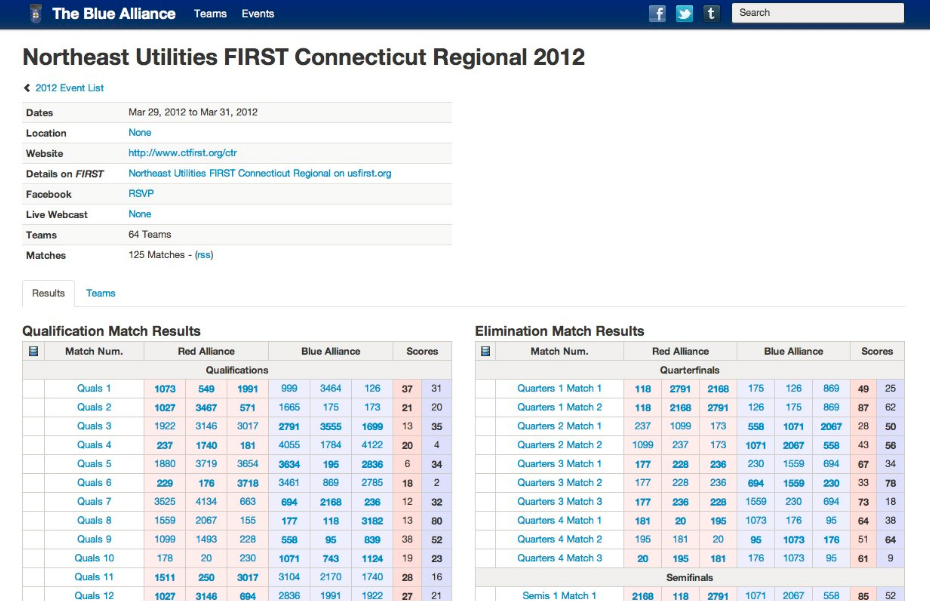
Task: Click the back chevron beside 2012 Event List
Action: [27, 88]
